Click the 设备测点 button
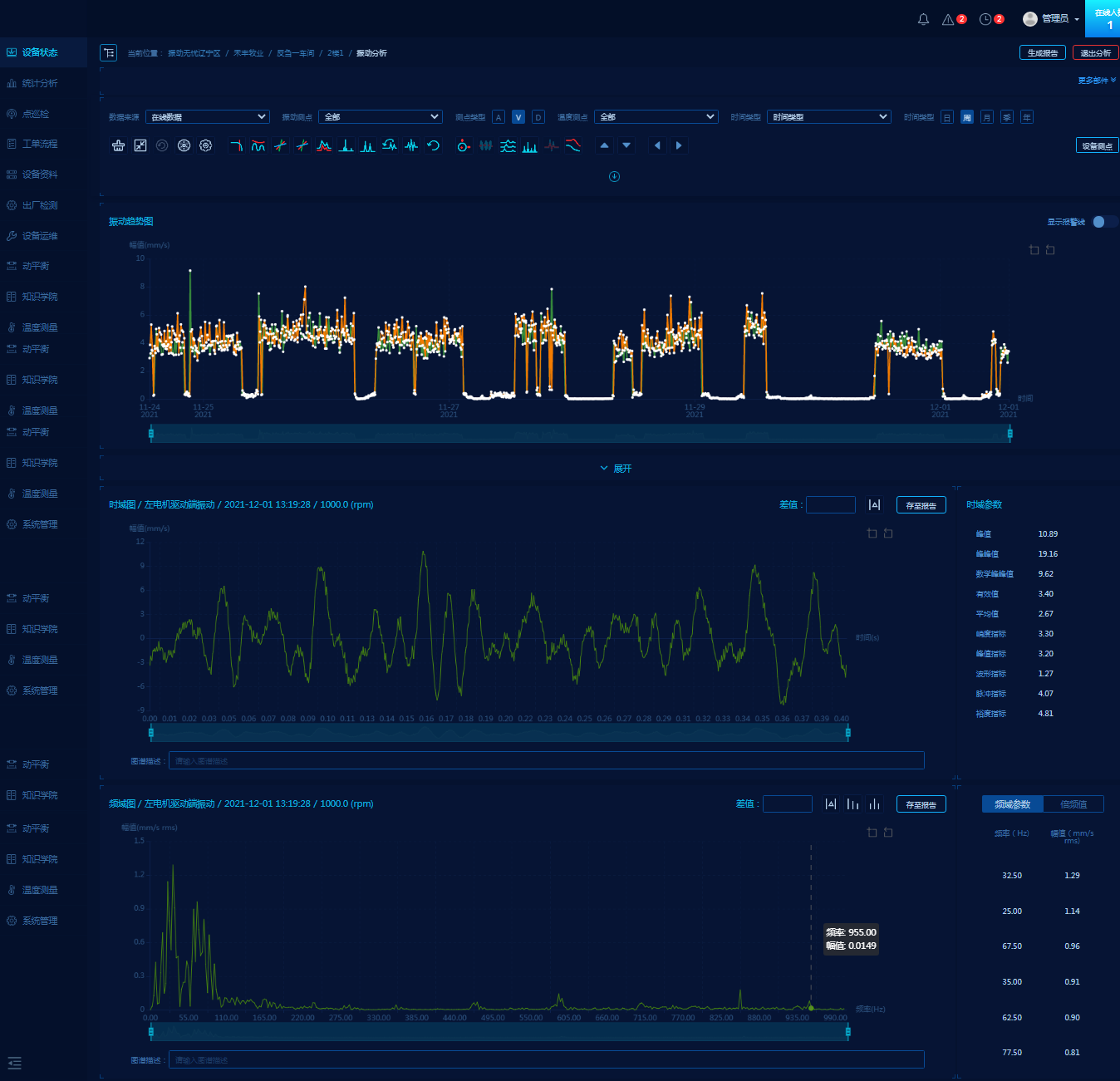 tap(1097, 145)
